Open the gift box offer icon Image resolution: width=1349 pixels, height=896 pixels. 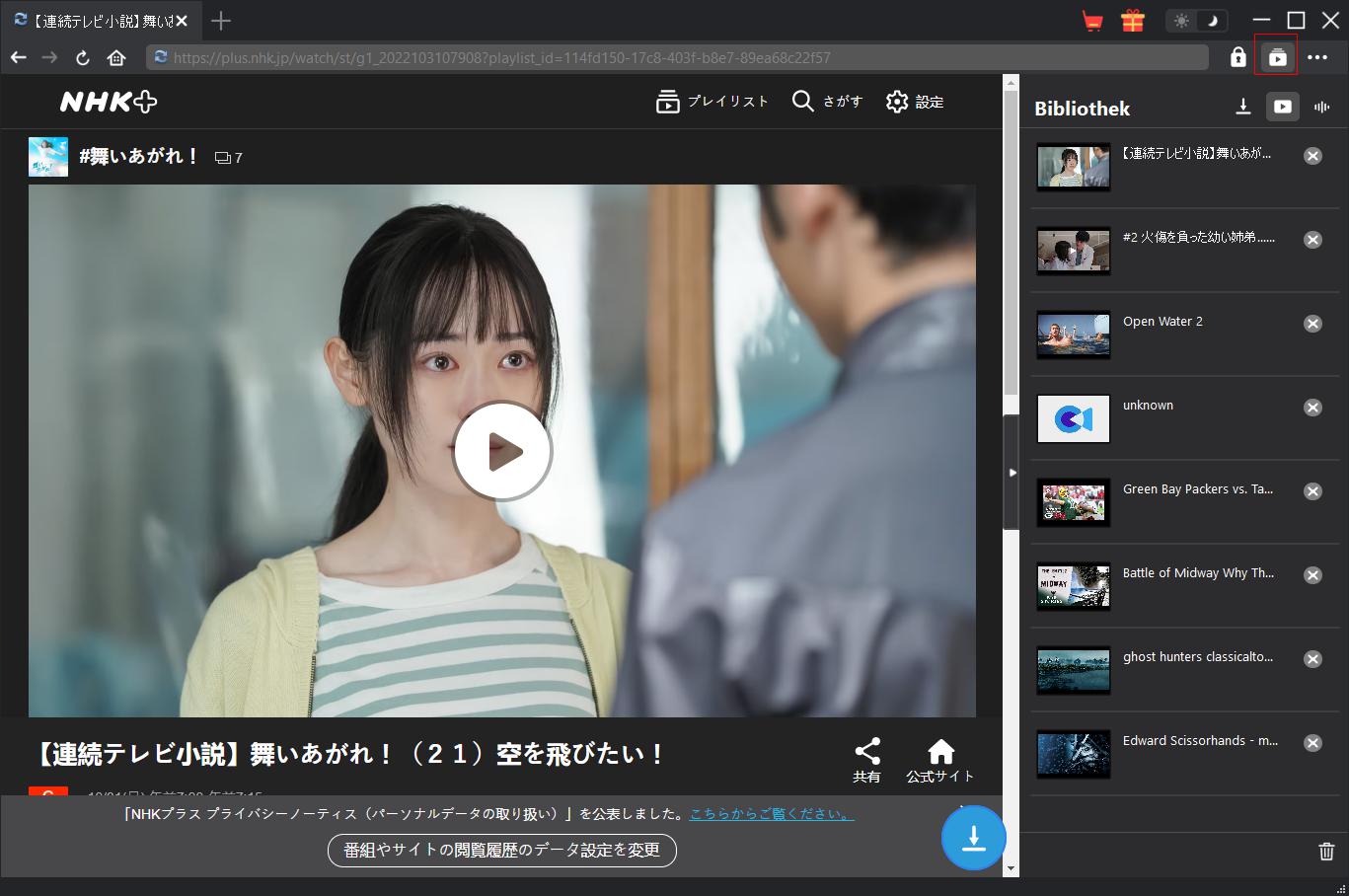click(x=1132, y=21)
